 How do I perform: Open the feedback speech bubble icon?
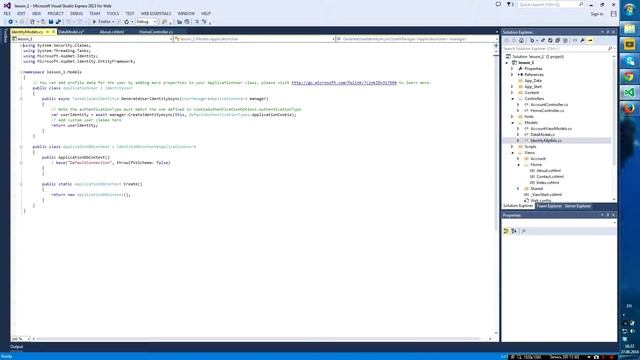click(x=498, y=4)
